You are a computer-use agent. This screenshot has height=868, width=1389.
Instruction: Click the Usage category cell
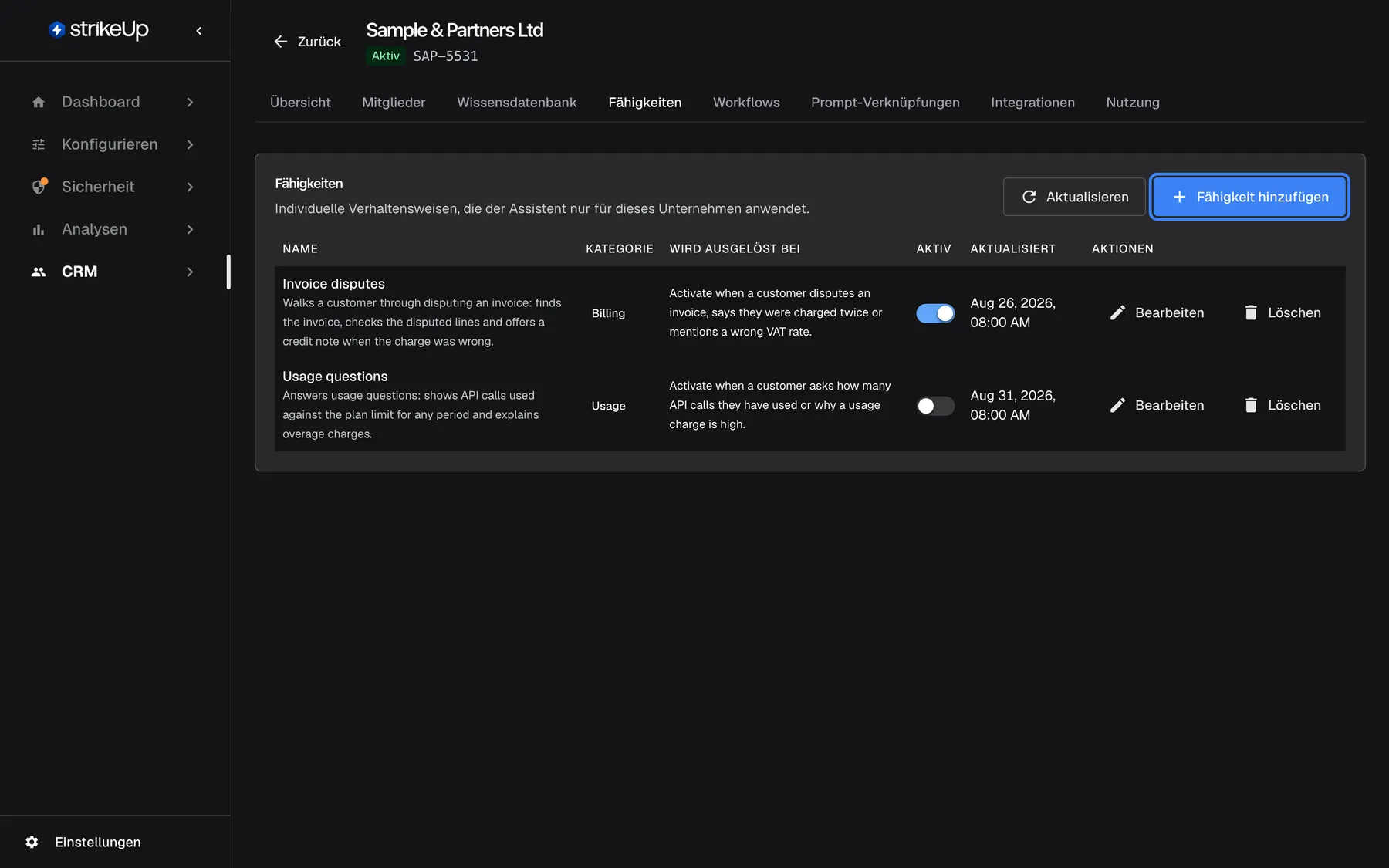coord(608,406)
